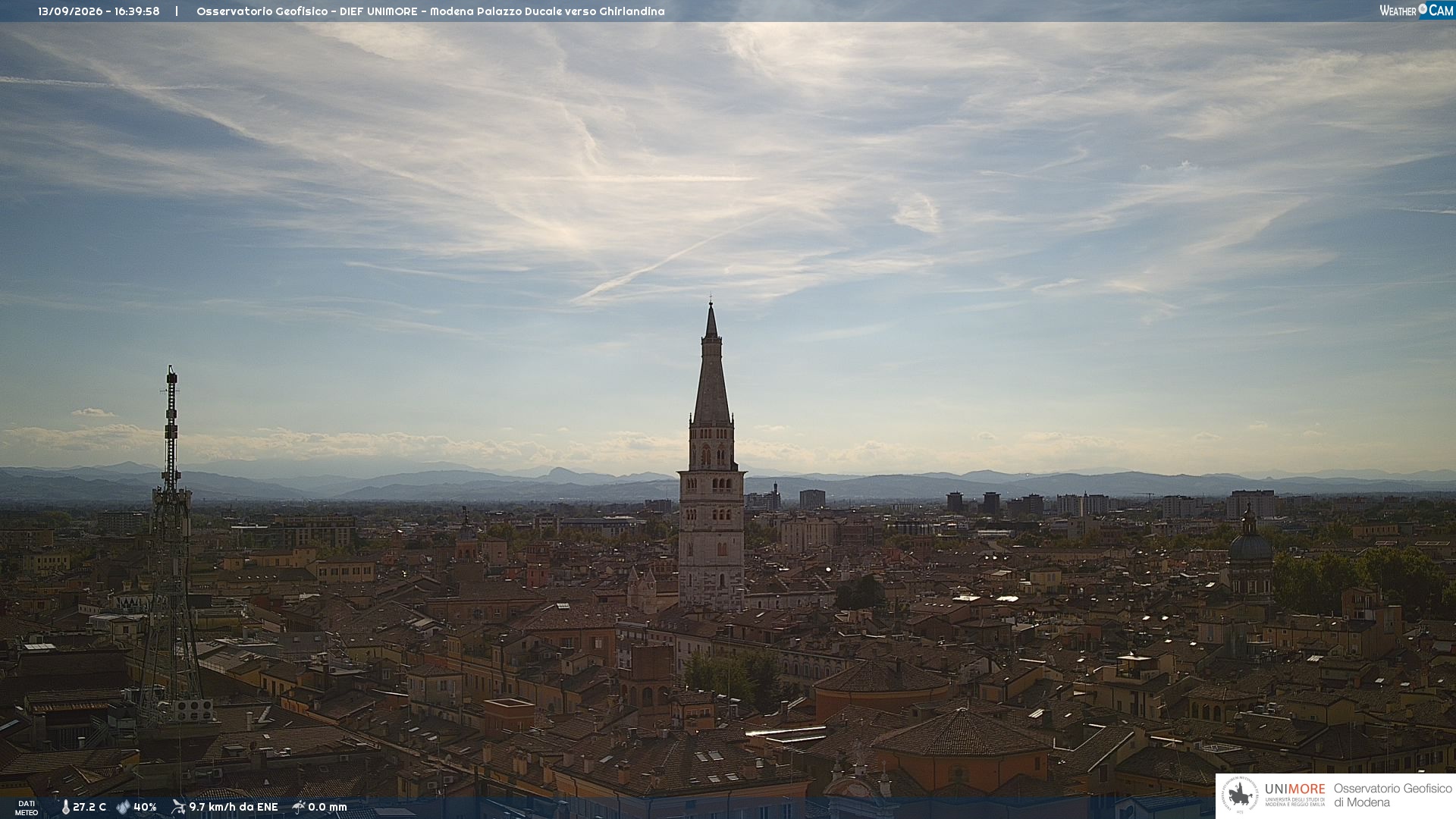The image size is (1456, 819).
Task: Click the UNIMORE round horseman seal
Action: [1239, 795]
